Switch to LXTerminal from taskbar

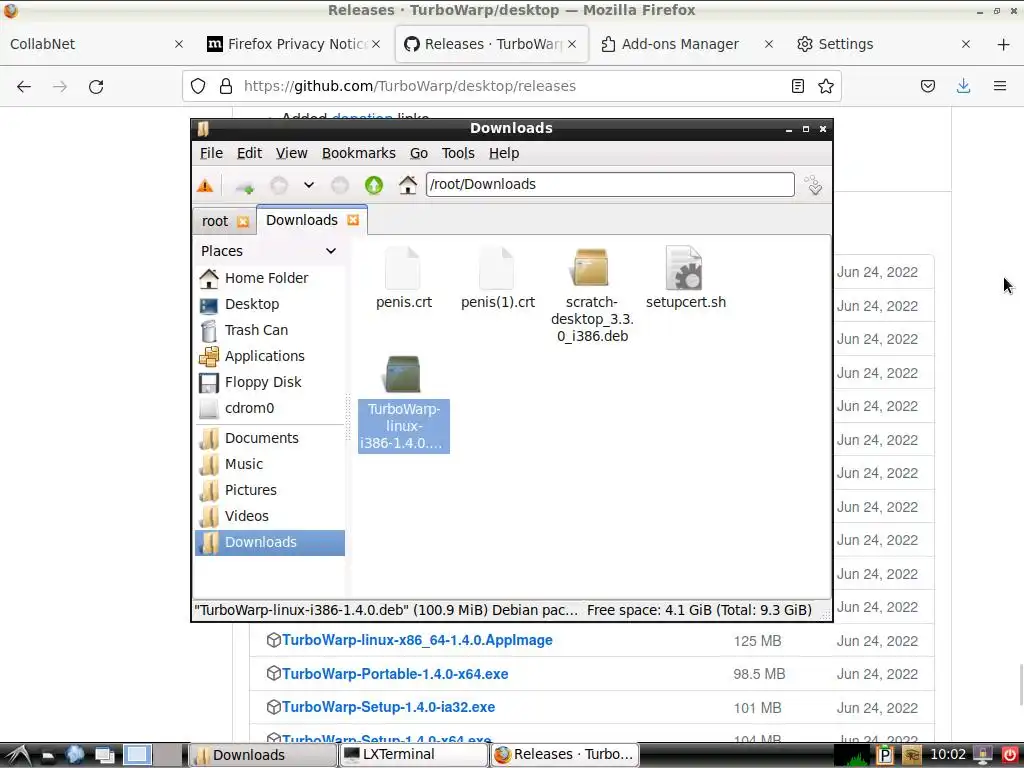(x=413, y=755)
